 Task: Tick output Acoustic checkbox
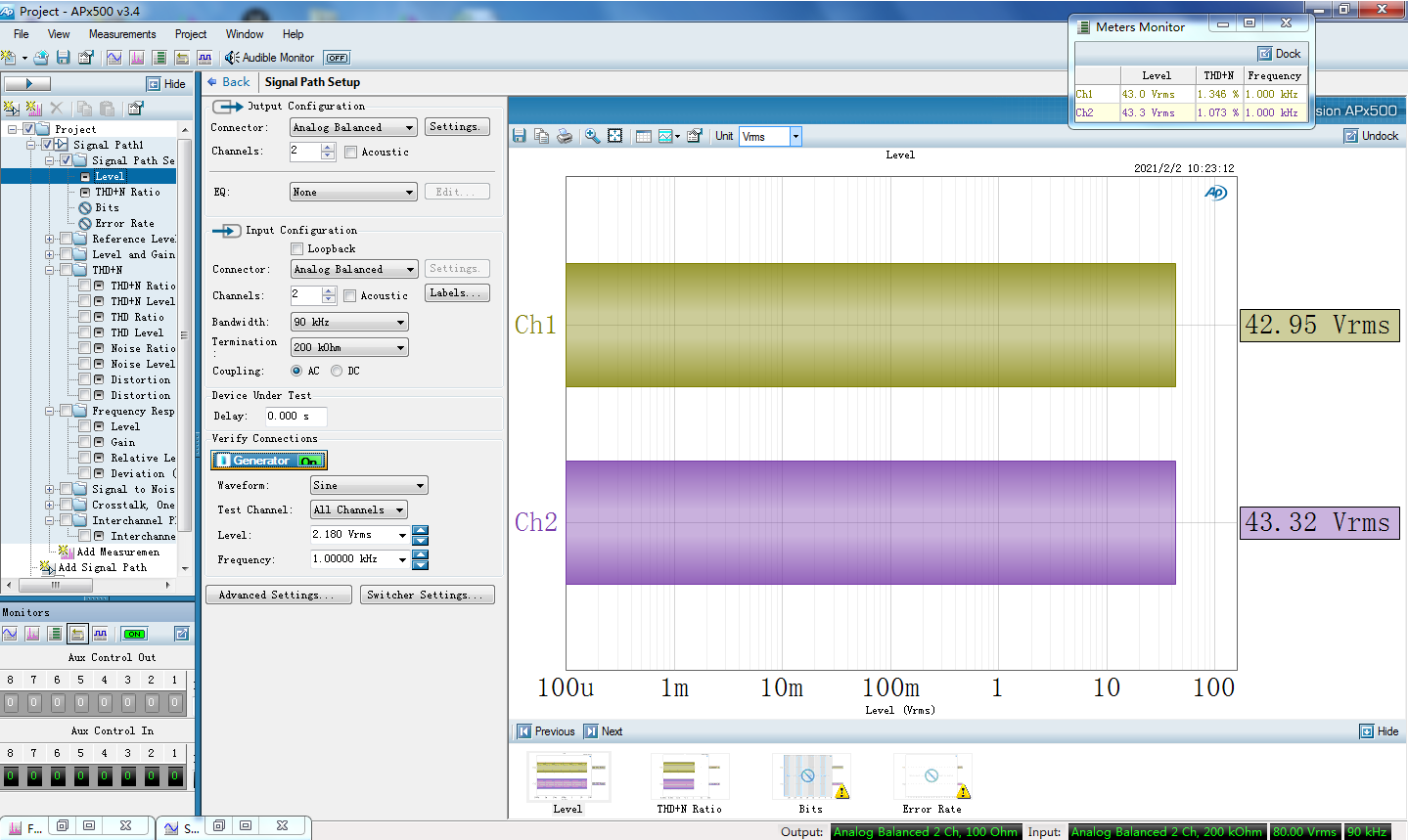(x=351, y=153)
